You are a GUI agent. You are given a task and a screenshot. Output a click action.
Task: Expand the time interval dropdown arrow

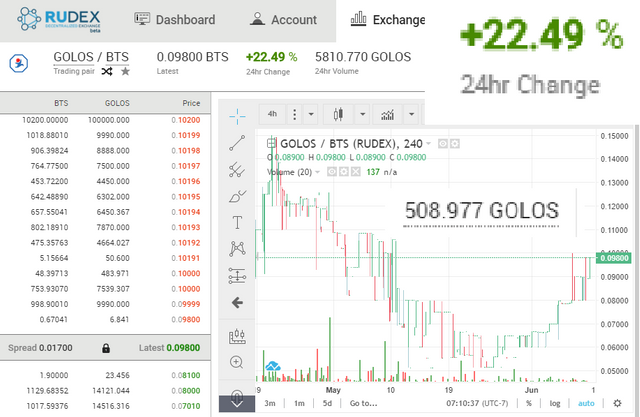(311, 114)
